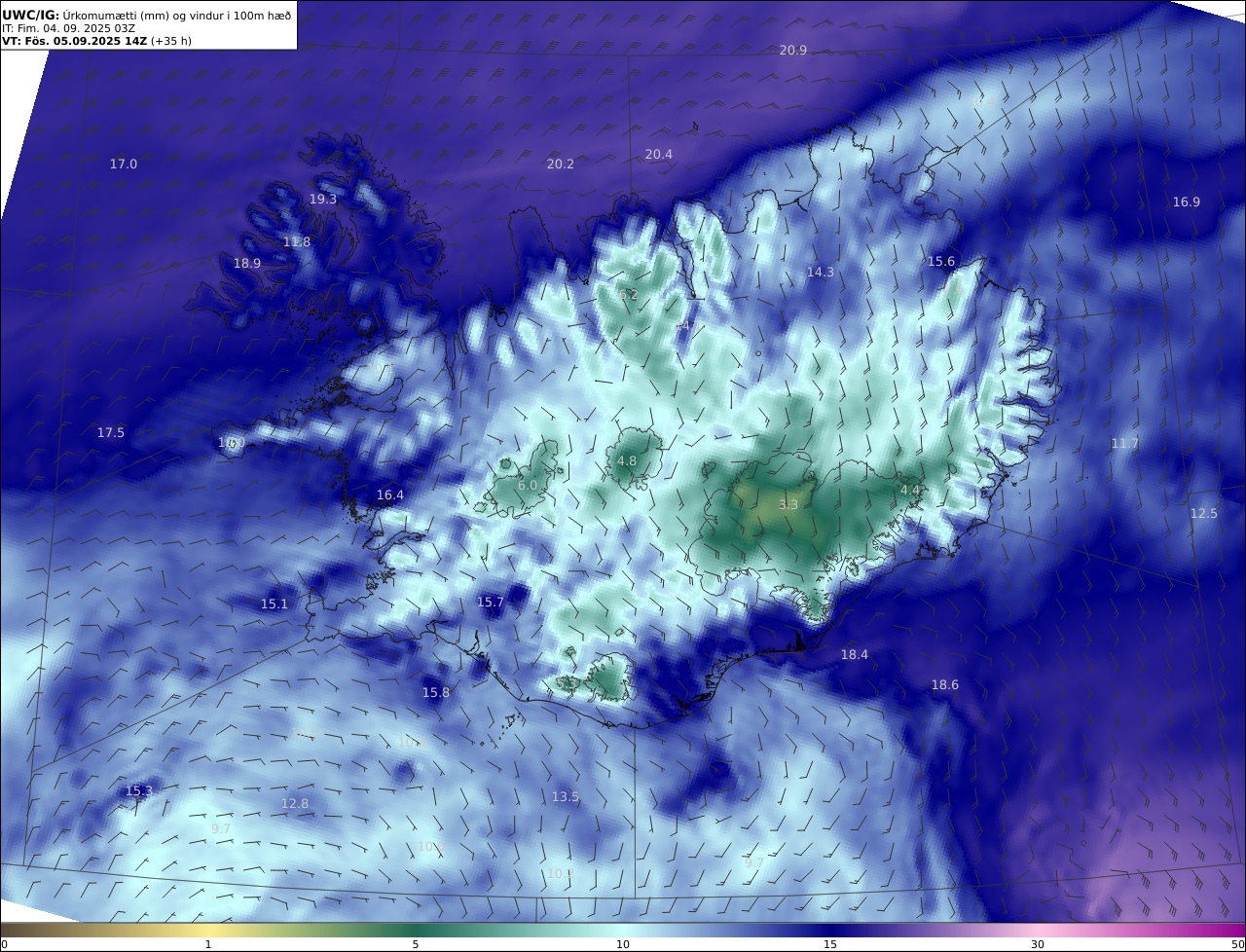Click the VT valid time line
The height and width of the screenshot is (952, 1246).
tap(96, 41)
